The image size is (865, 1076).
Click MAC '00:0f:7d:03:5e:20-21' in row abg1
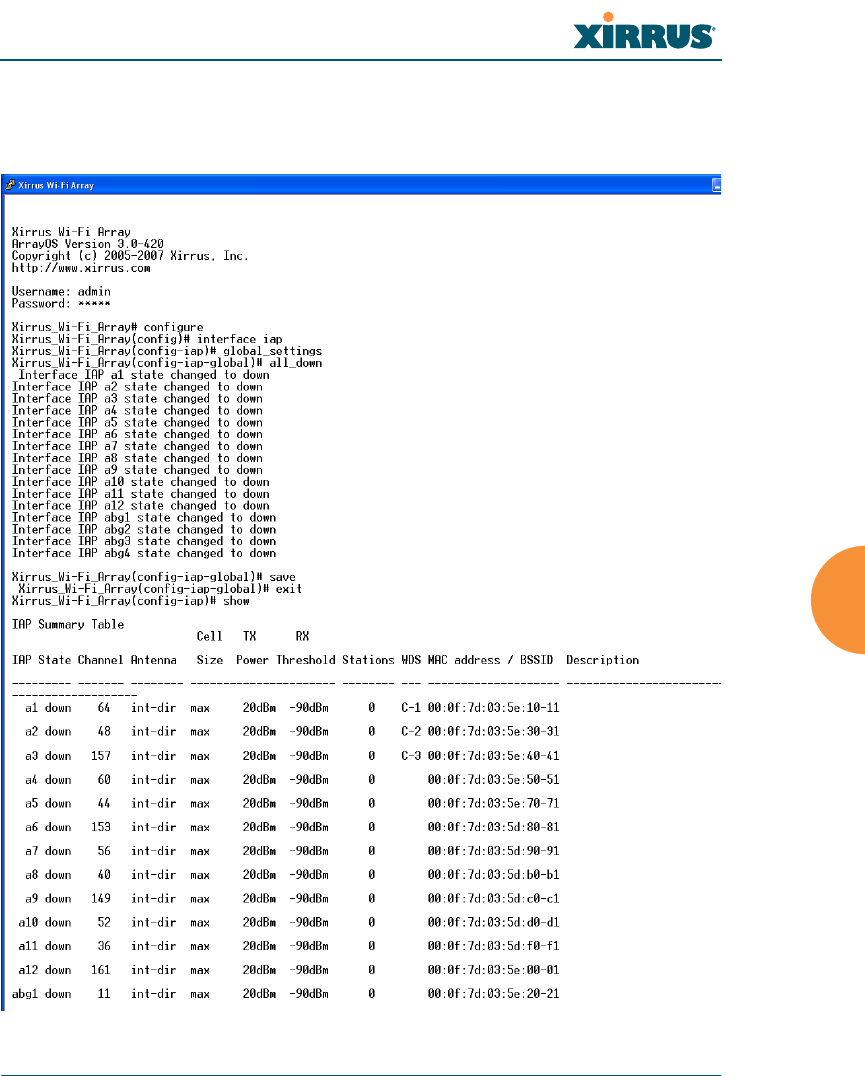click(x=494, y=994)
